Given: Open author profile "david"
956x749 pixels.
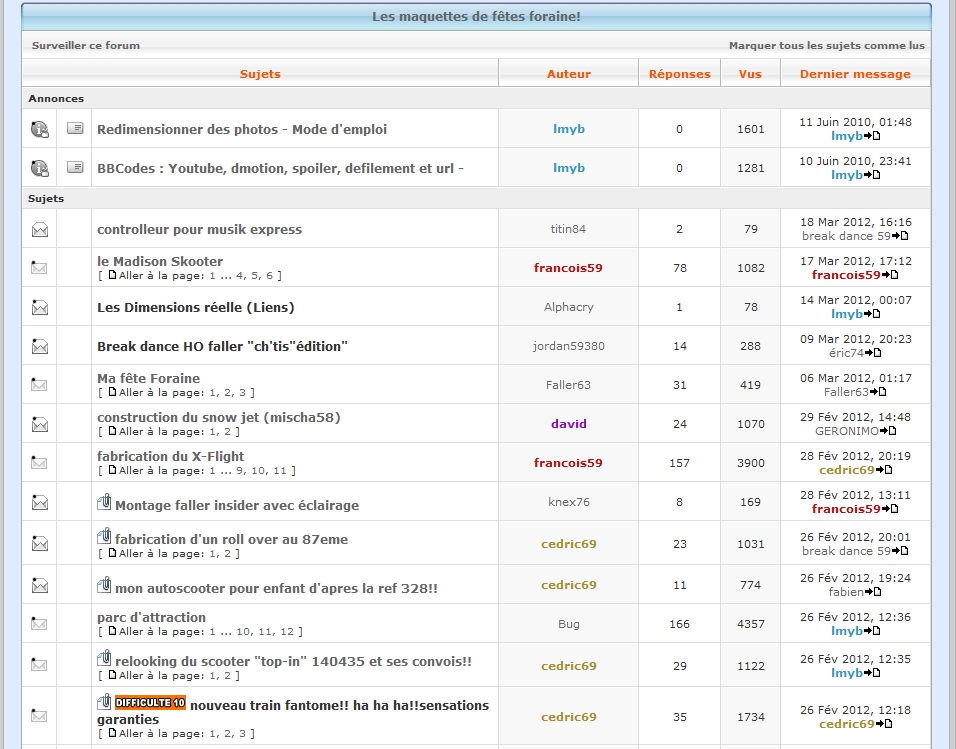Looking at the screenshot, I should [x=568, y=424].
